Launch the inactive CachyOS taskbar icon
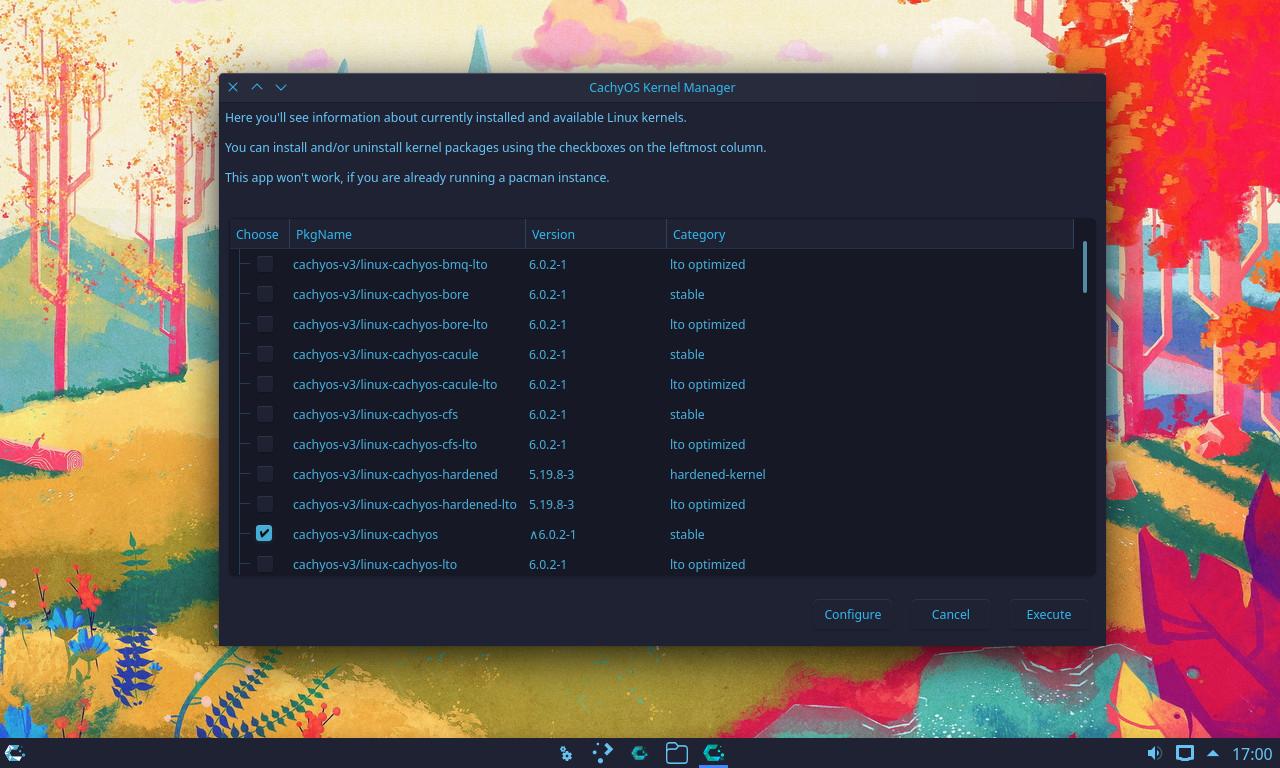This screenshot has height=768, width=1280. coord(640,753)
